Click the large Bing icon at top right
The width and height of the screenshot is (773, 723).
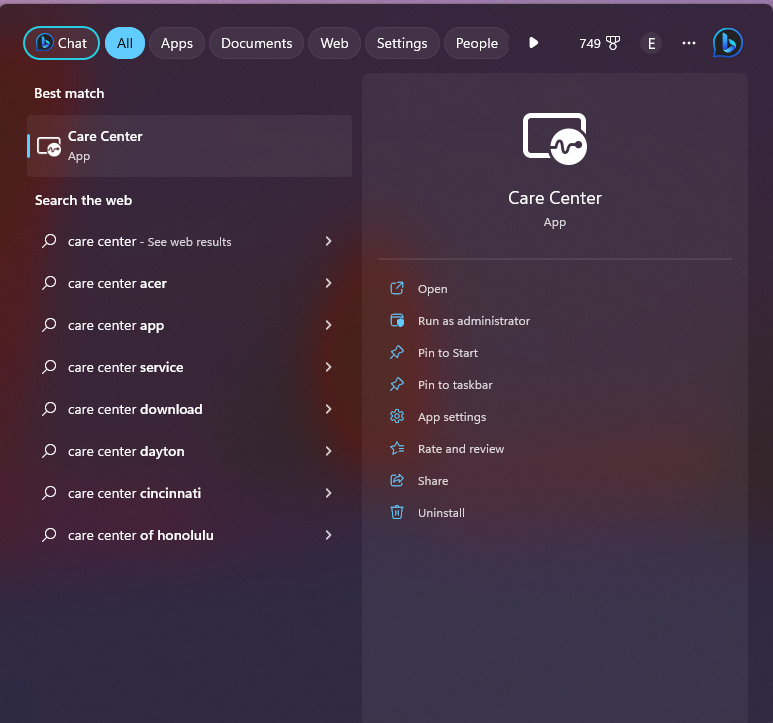(x=728, y=43)
